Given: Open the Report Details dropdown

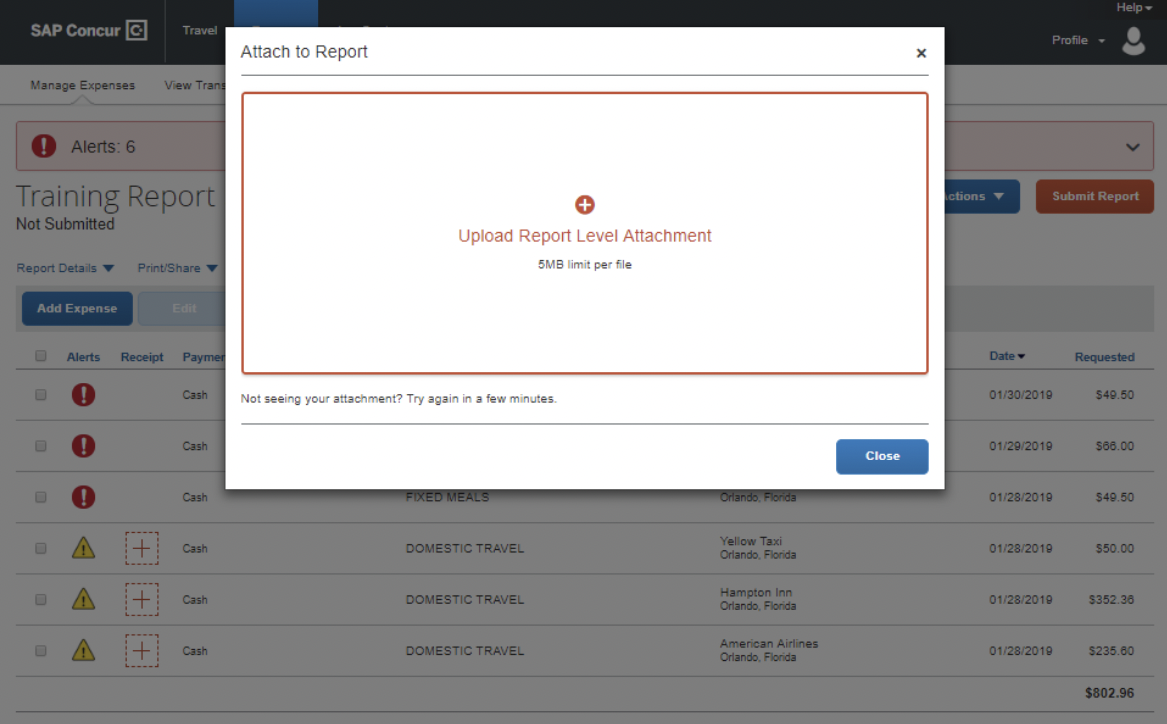Looking at the screenshot, I should pyautogui.click(x=66, y=268).
